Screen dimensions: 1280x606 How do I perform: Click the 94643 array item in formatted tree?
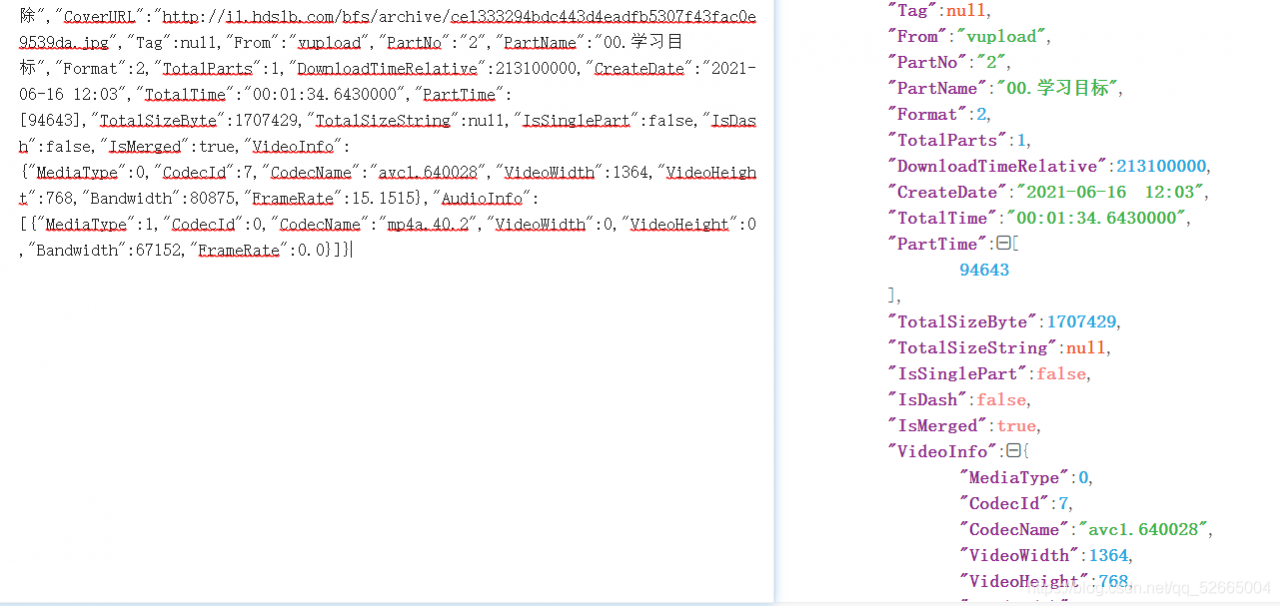point(984,270)
